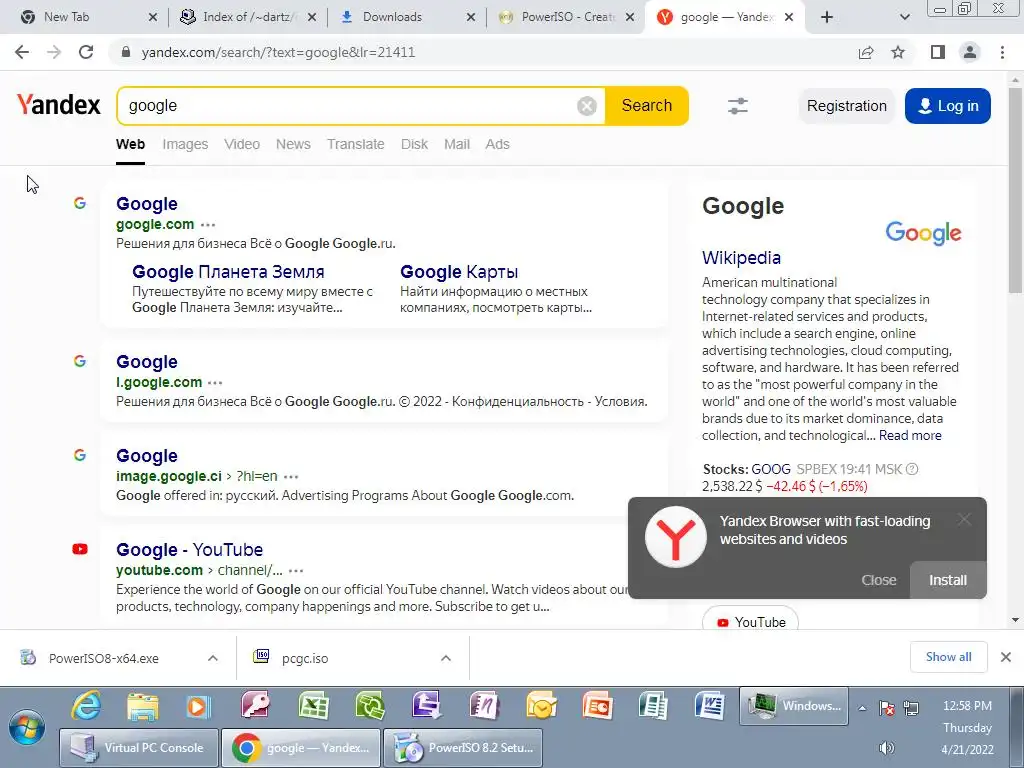Open the side panel icon in Chrome toolbar
Image resolution: width=1024 pixels, height=768 pixels.
(938, 52)
